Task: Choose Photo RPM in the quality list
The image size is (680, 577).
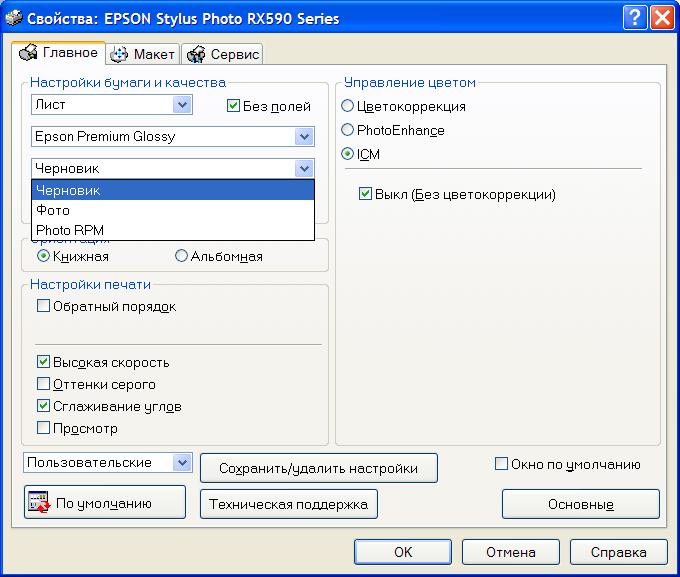Action: [173, 230]
